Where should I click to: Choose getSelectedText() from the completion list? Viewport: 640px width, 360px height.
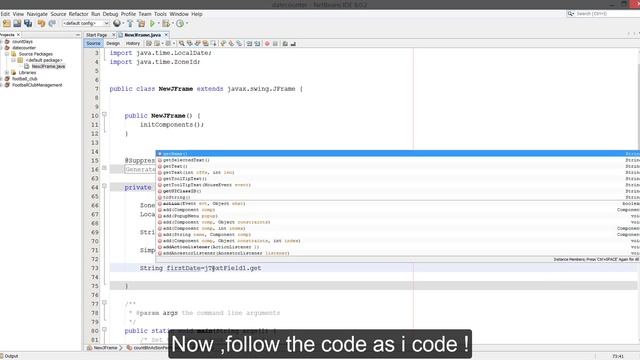pos(398,160)
